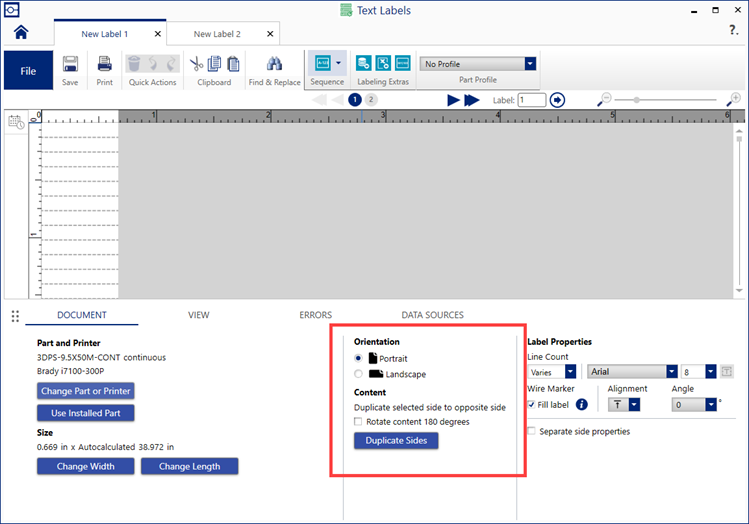Open the Part Profile dropdown
This screenshot has height=524, width=749.
pyautogui.click(x=530, y=64)
